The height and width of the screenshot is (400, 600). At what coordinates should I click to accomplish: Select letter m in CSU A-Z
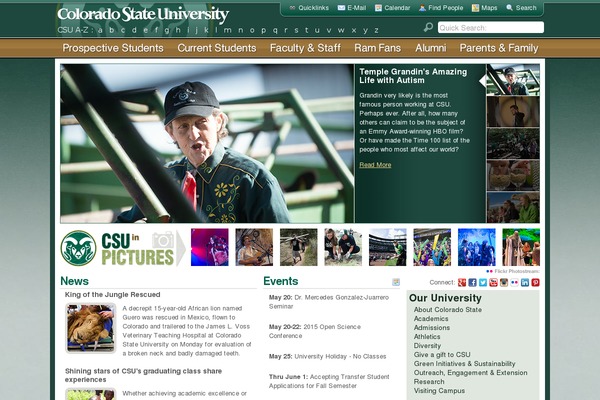pos(228,30)
